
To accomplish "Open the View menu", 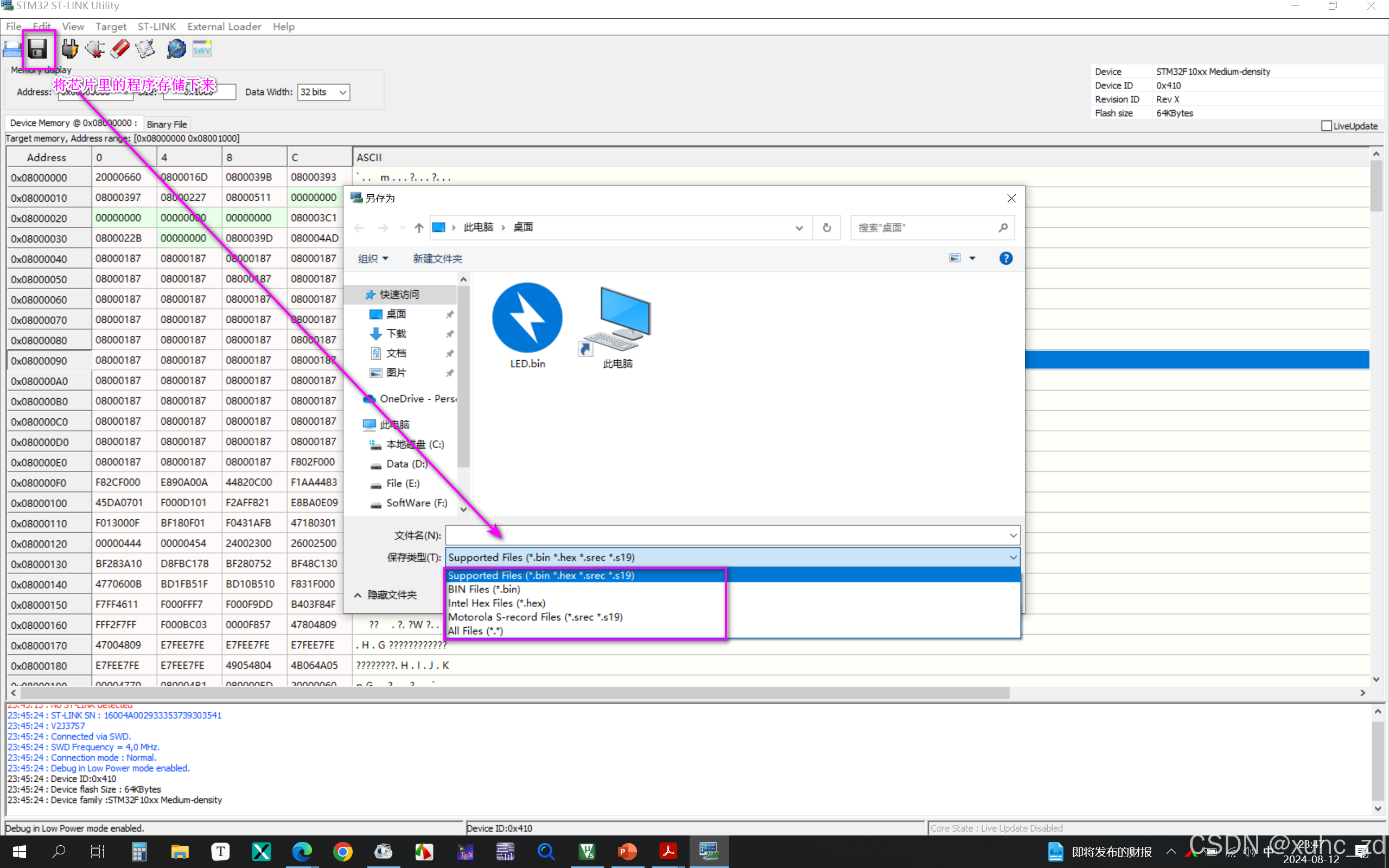I will tap(73, 27).
